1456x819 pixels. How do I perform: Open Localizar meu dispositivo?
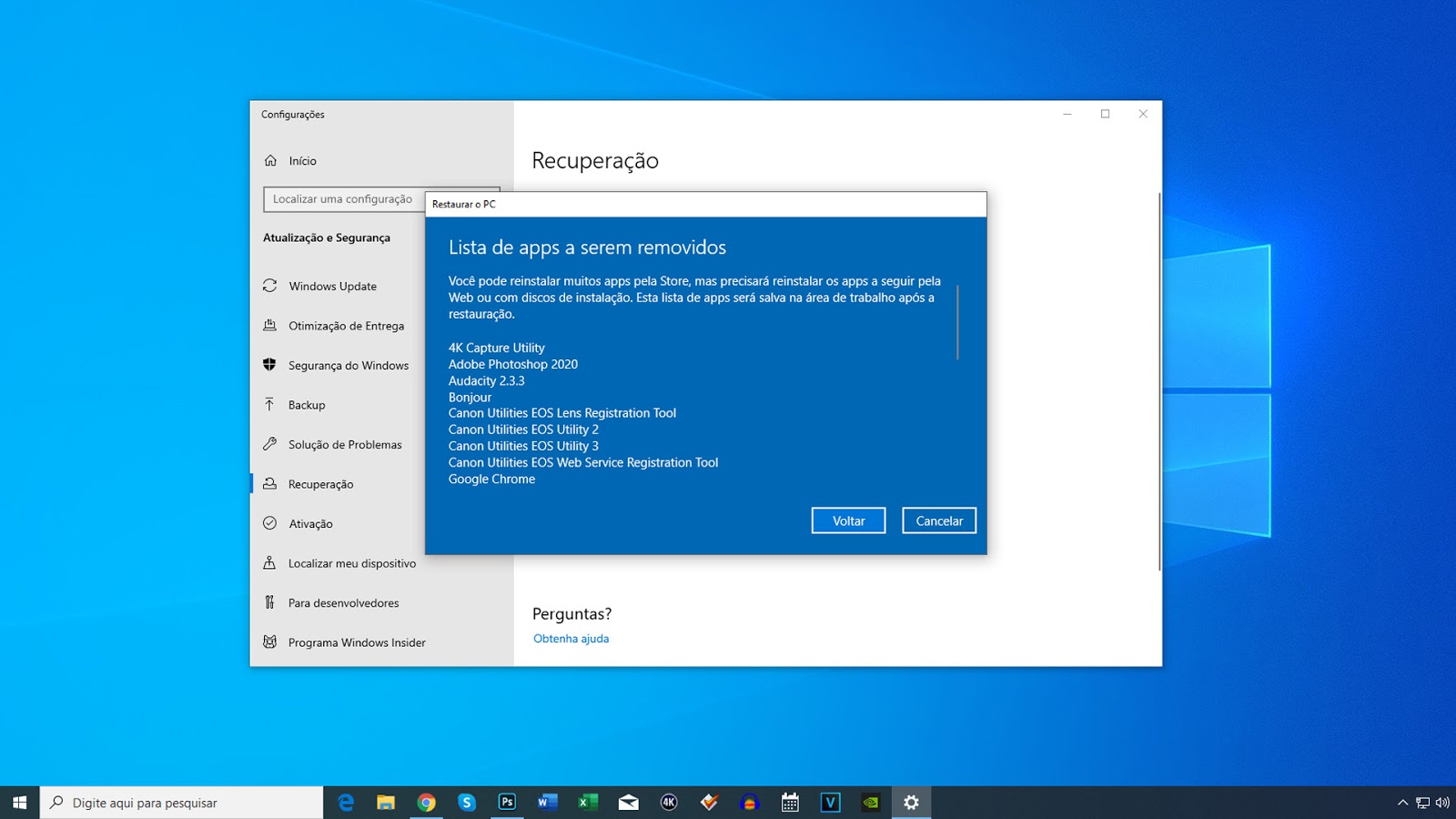(351, 563)
